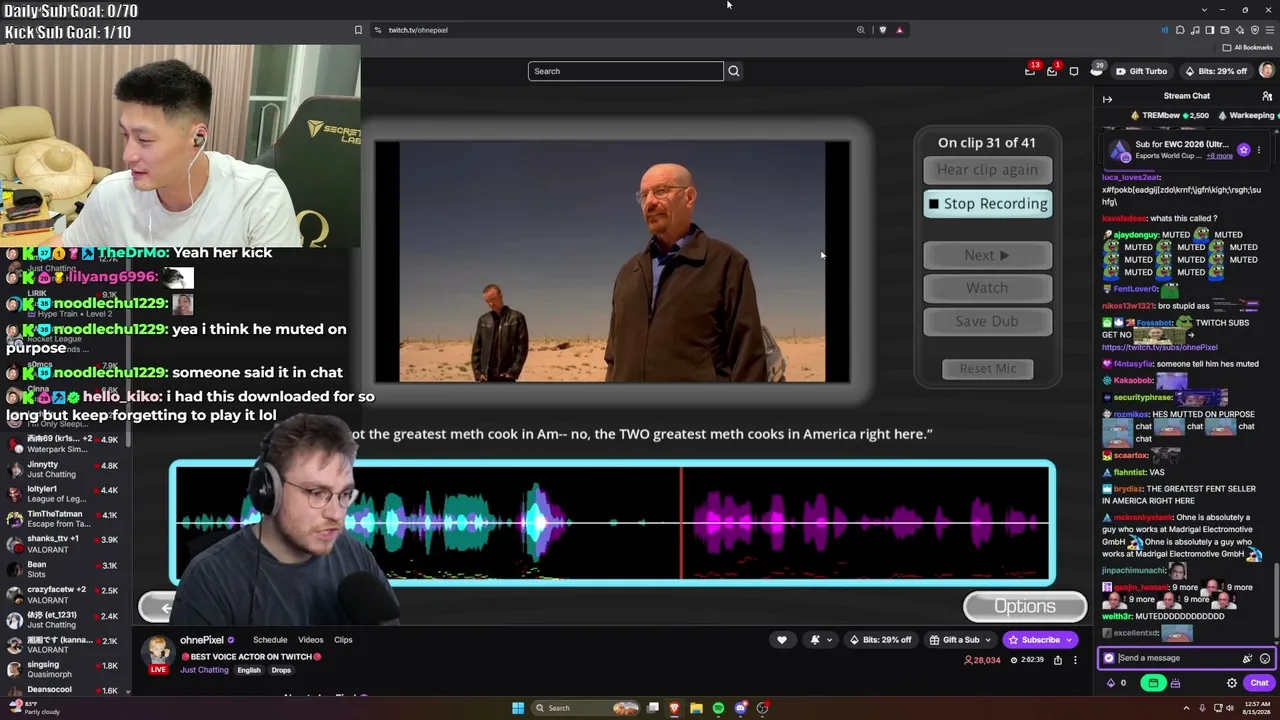Expand the Subscribe dropdown arrow
Viewport: 1280px width, 720px height.
pyautogui.click(x=1069, y=640)
